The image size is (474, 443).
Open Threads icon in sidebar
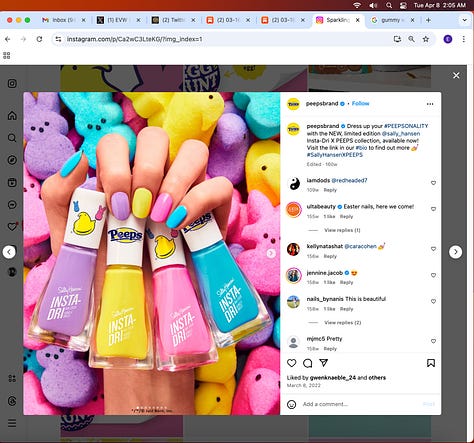(12, 401)
